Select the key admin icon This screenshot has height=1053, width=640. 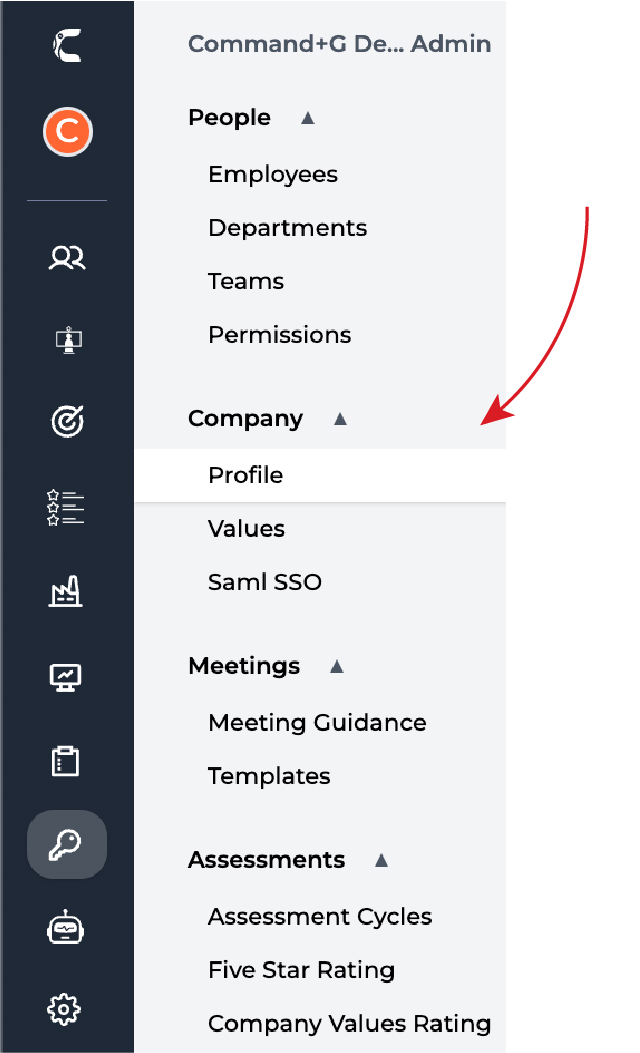pos(67,845)
